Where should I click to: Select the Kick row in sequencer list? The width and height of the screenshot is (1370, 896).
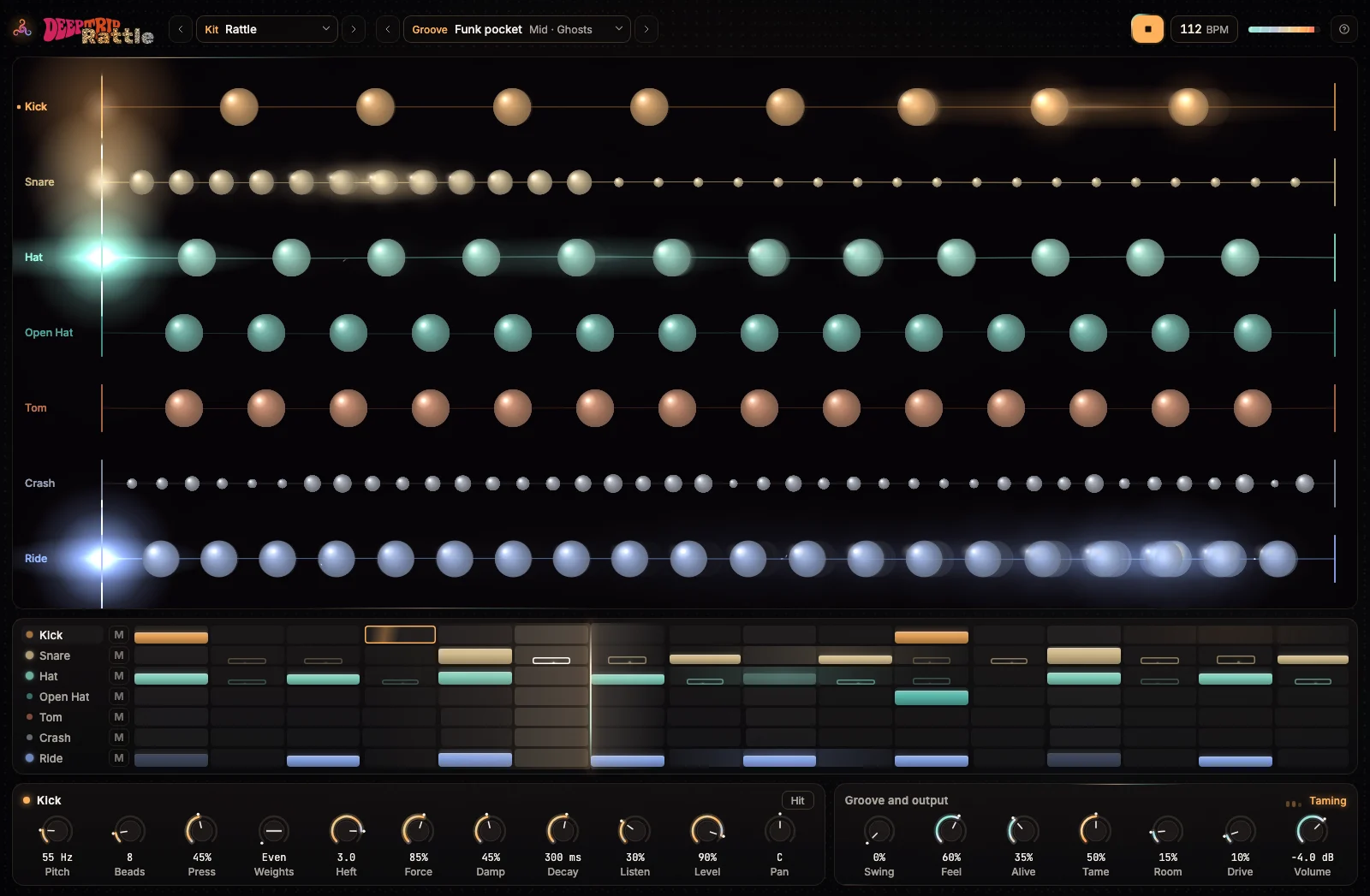(x=62, y=635)
